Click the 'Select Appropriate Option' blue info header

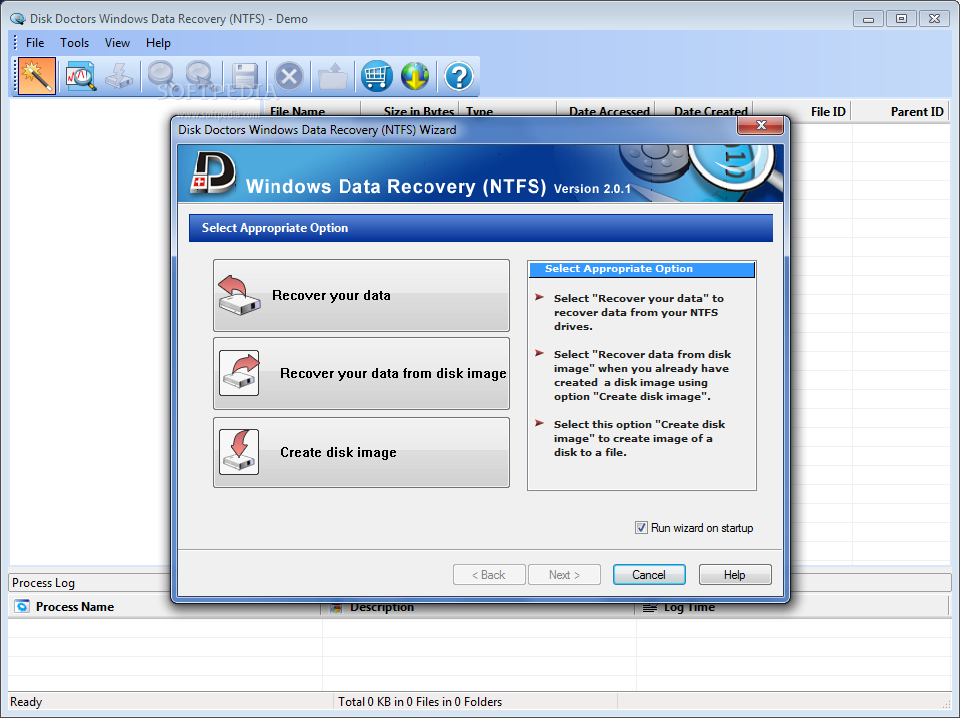click(x=641, y=269)
